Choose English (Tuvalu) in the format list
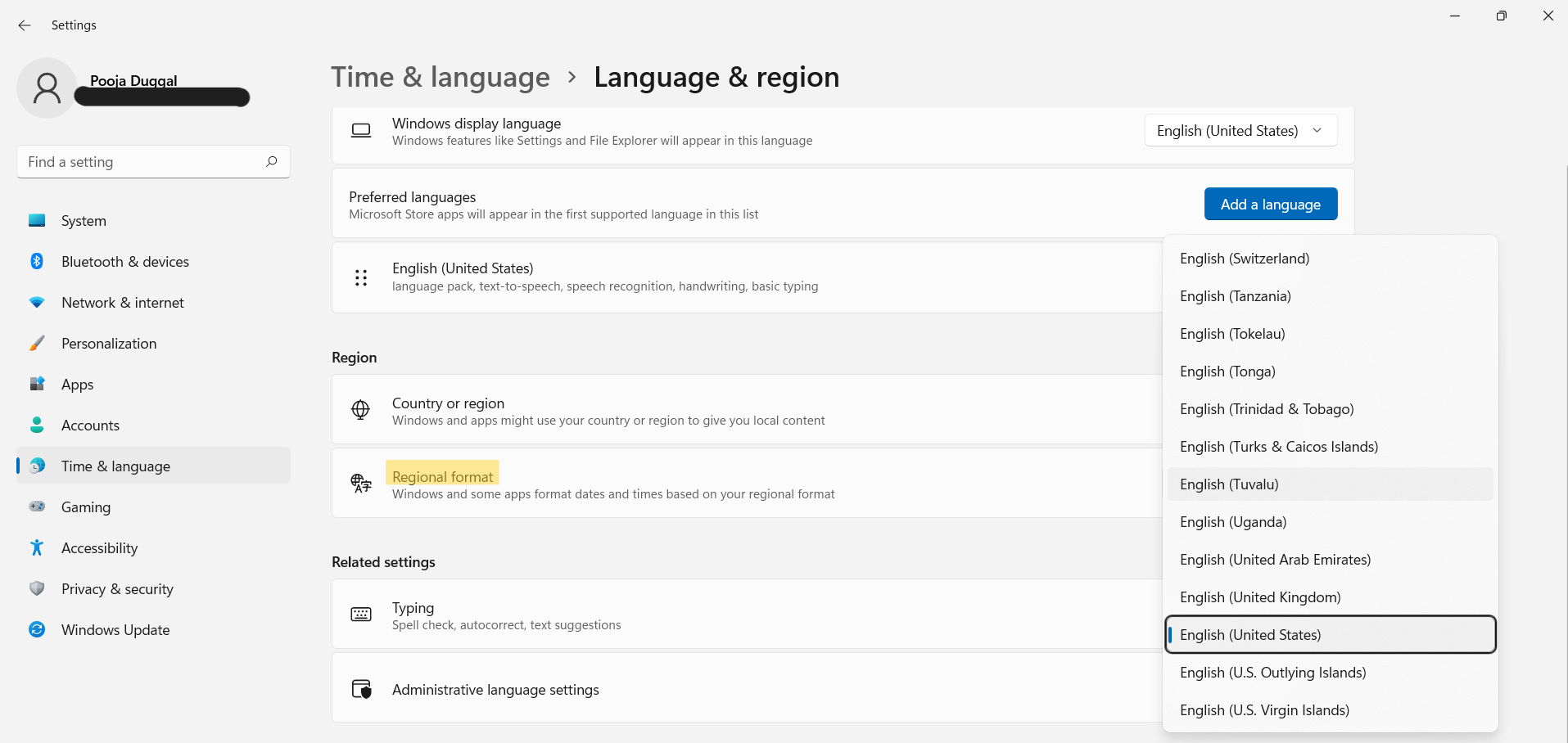 pyautogui.click(x=1229, y=484)
